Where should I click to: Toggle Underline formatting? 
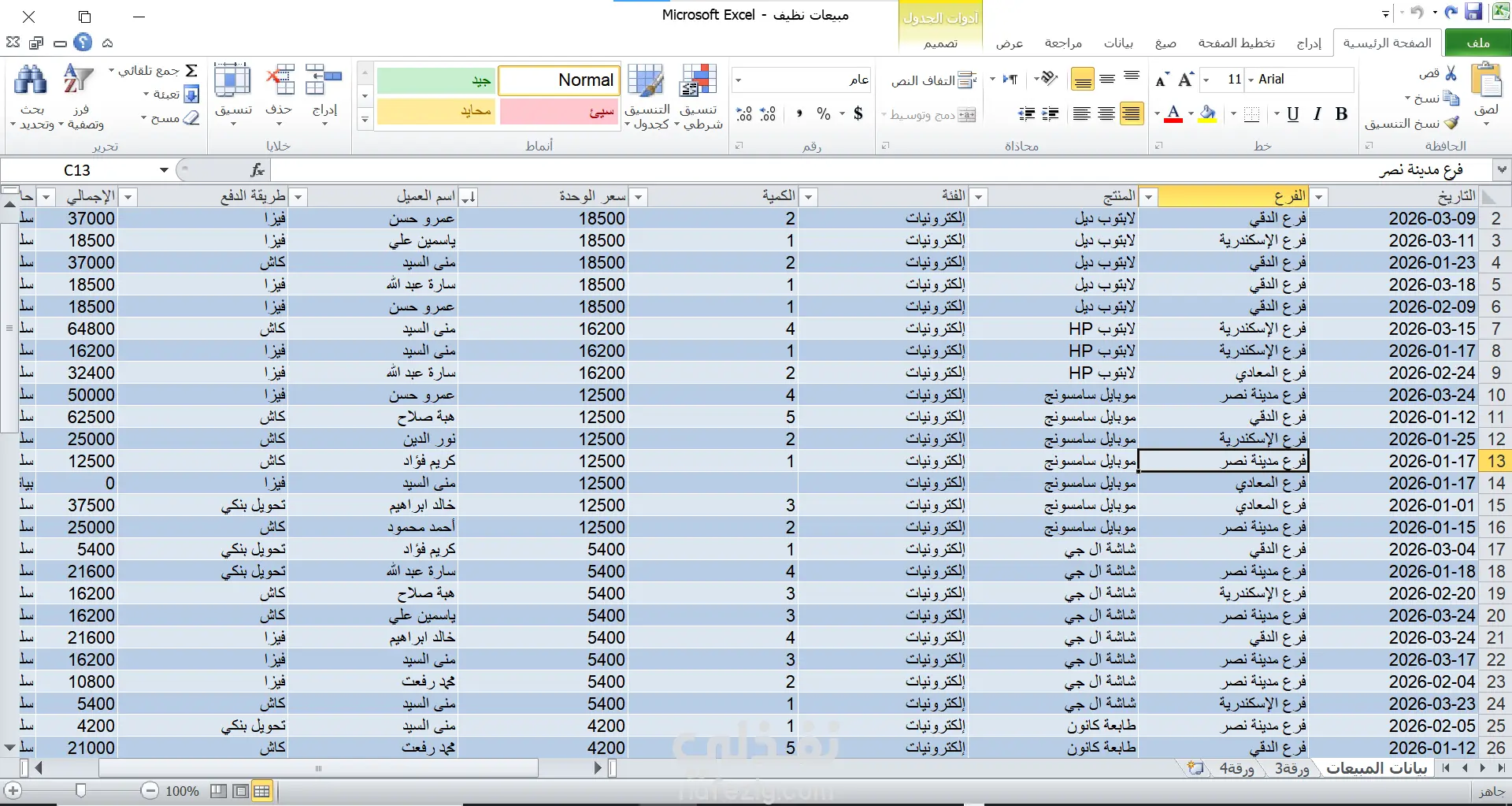(1293, 114)
